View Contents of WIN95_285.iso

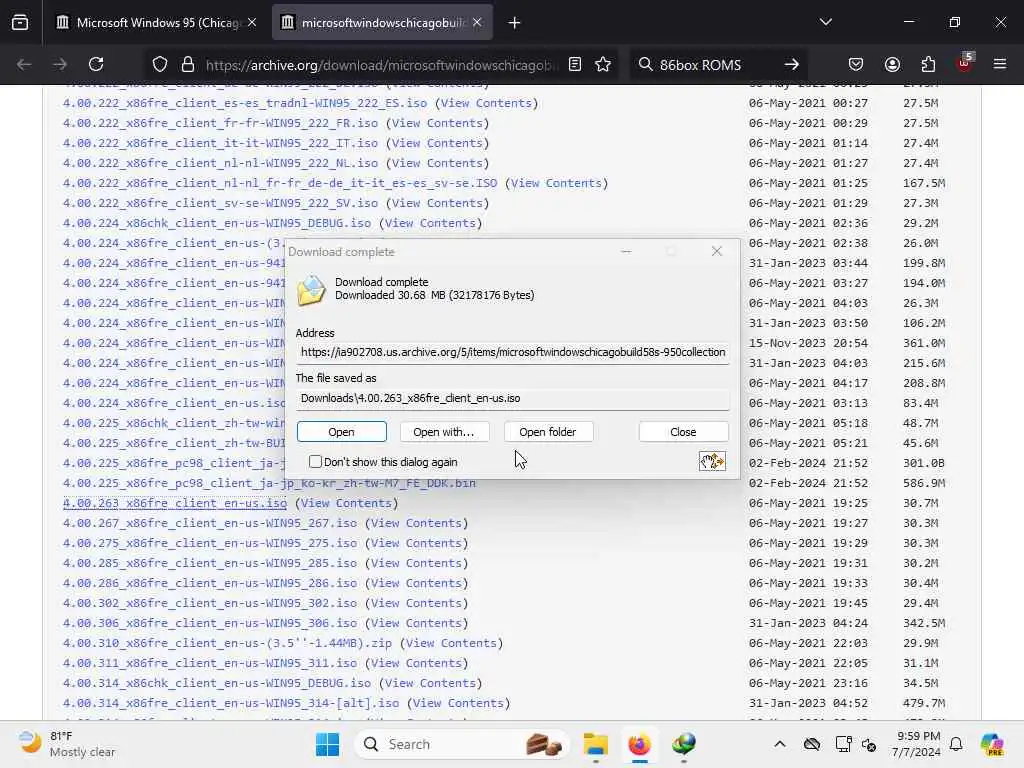pos(416,563)
